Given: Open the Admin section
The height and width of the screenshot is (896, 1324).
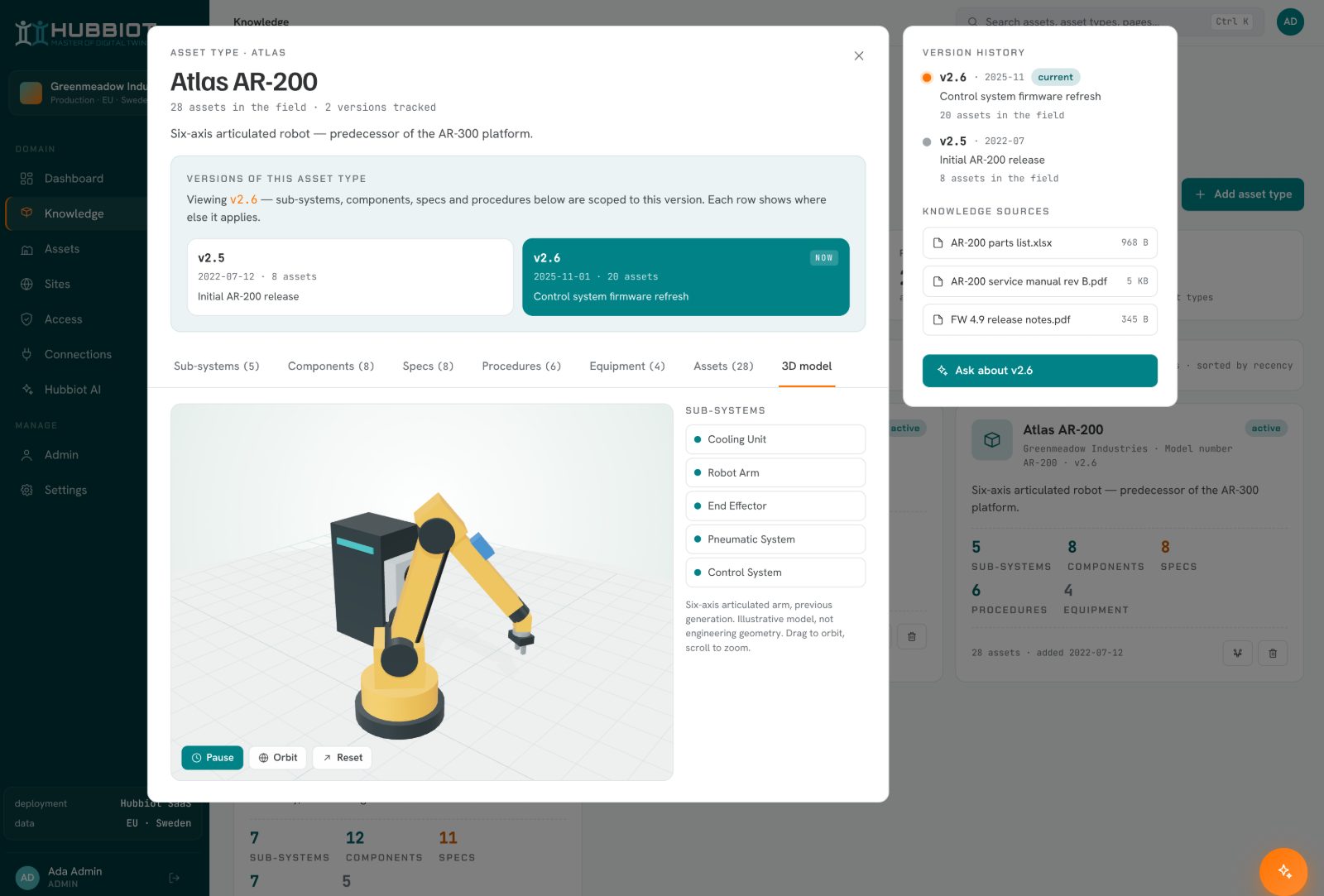Looking at the screenshot, I should coord(61,455).
